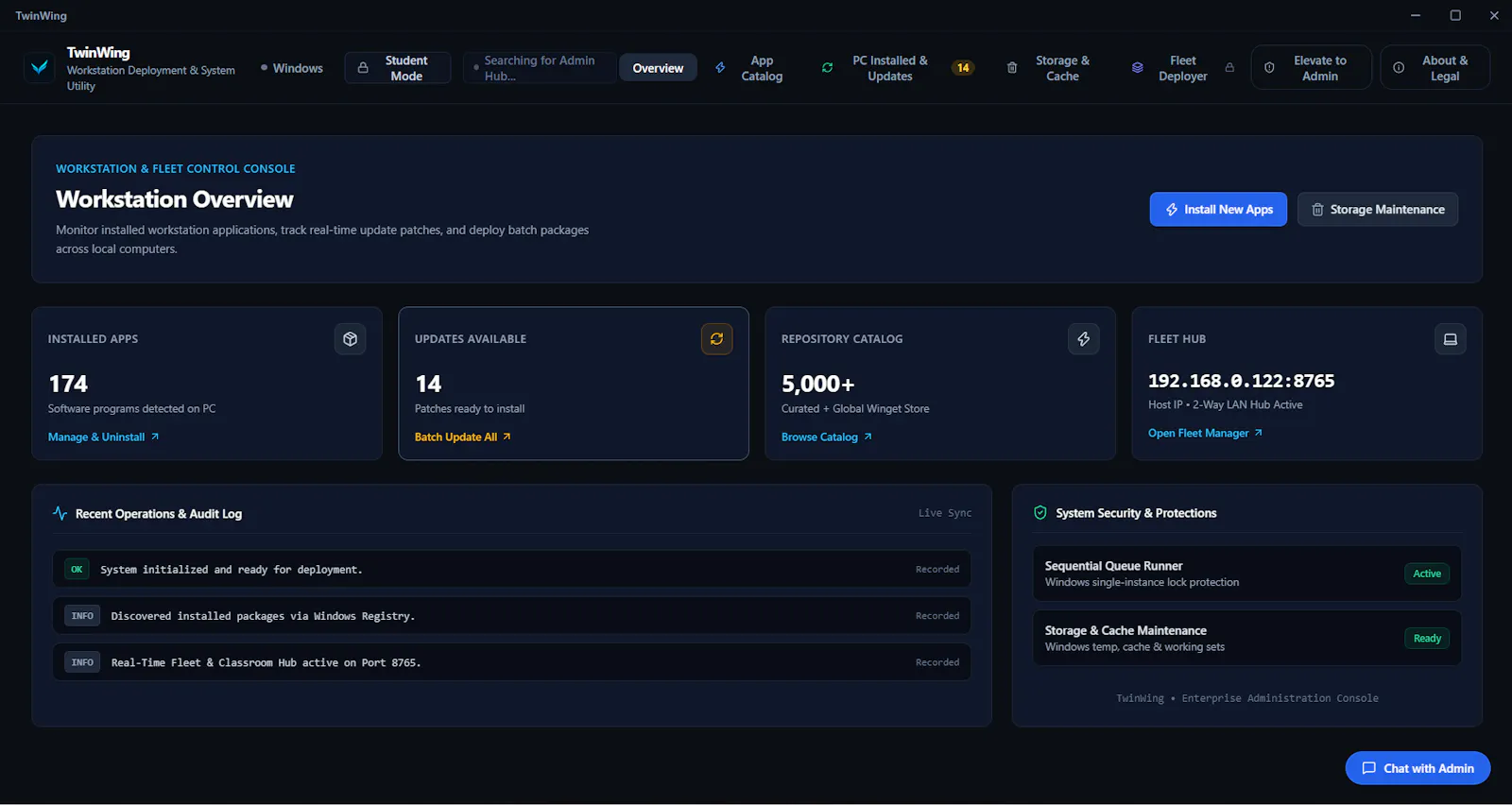
Task: Click the 14 updates badge in navigation
Action: tap(963, 68)
